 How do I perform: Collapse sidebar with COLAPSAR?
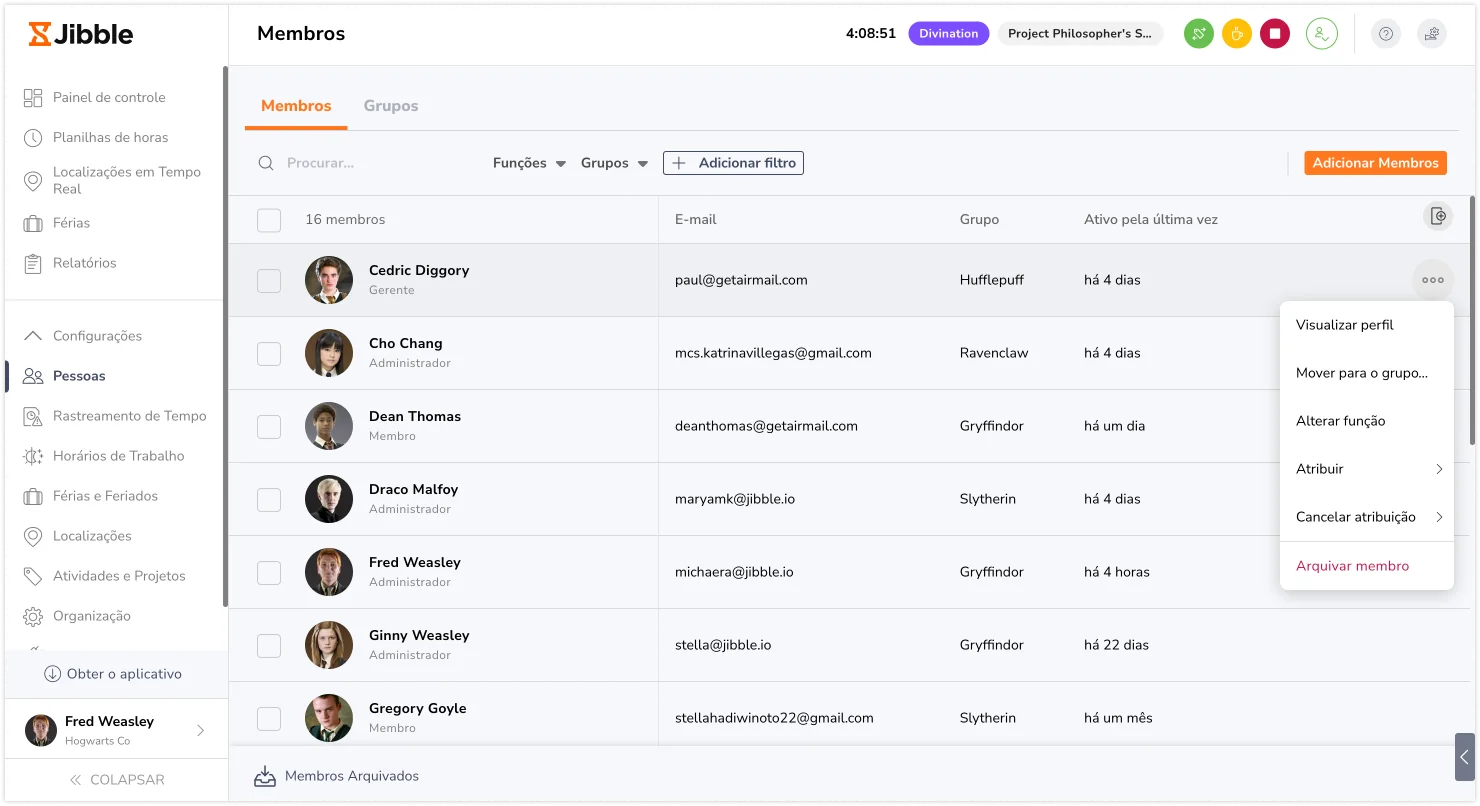(116, 780)
